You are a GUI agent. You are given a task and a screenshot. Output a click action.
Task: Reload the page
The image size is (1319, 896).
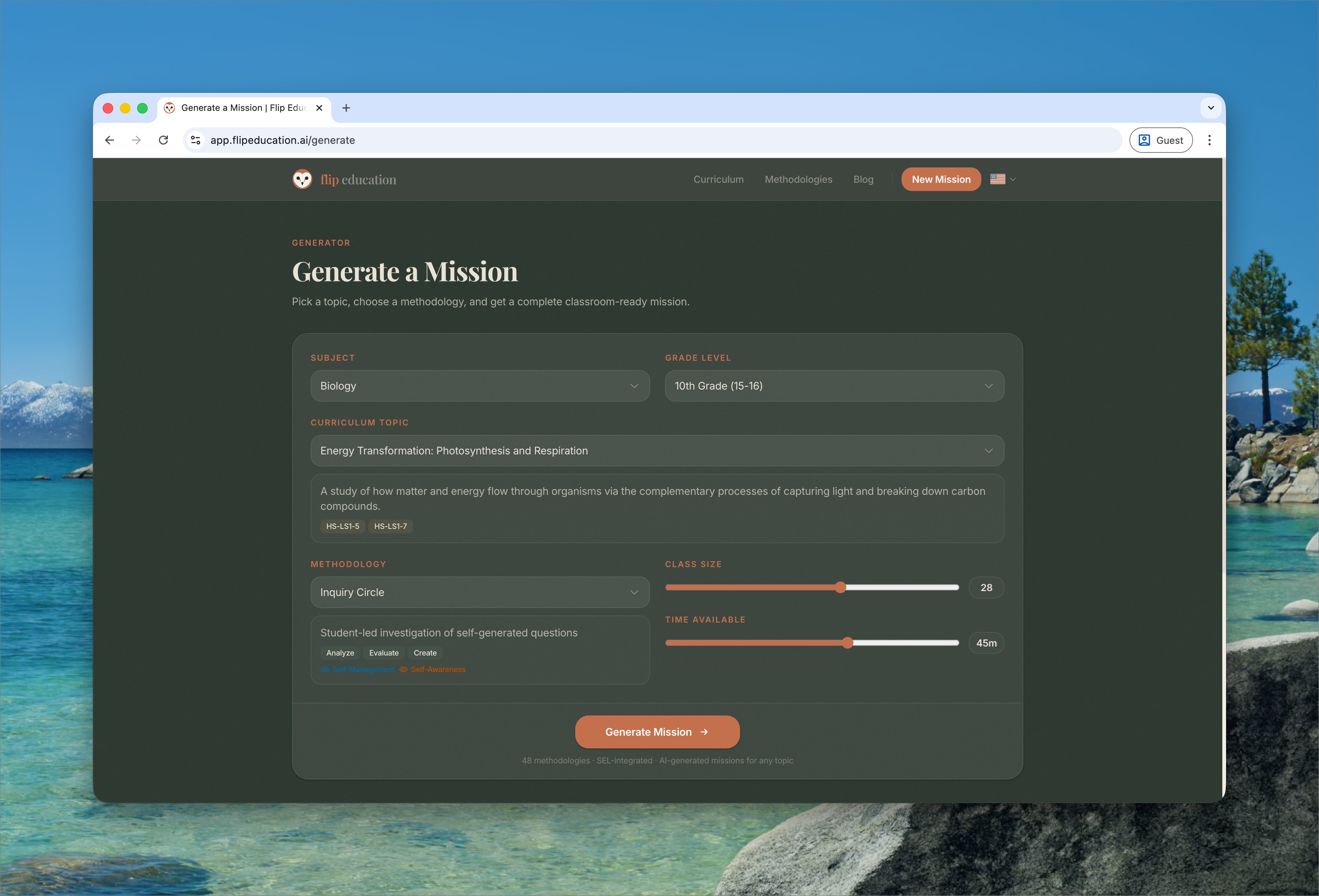163,140
